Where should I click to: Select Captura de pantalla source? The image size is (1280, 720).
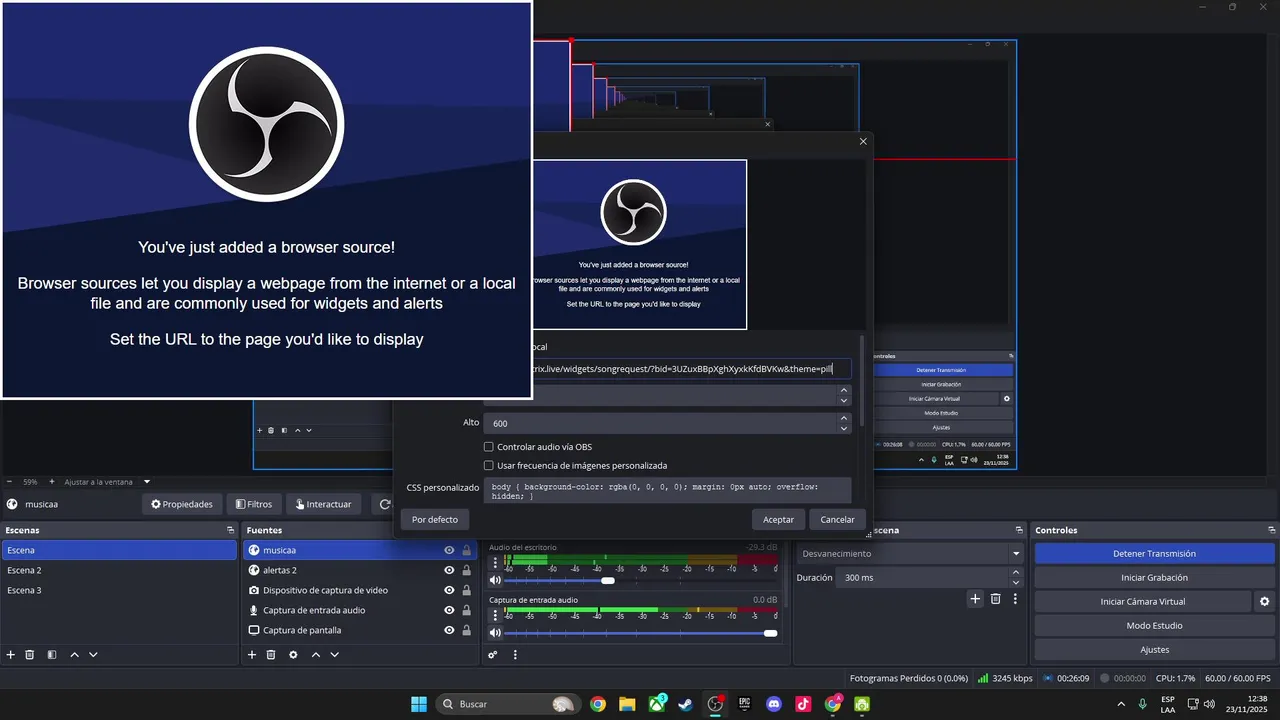(345, 630)
